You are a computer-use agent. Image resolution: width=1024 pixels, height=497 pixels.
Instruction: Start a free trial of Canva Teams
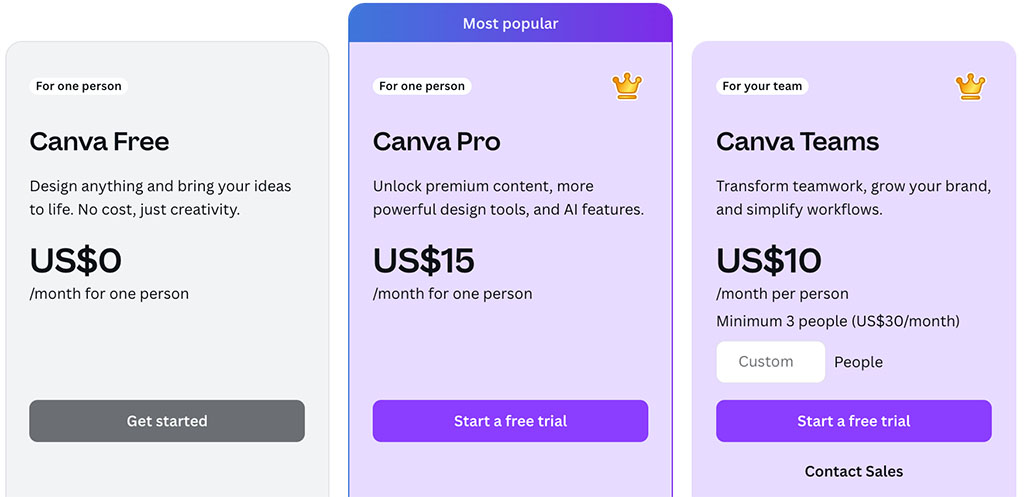[853, 421]
